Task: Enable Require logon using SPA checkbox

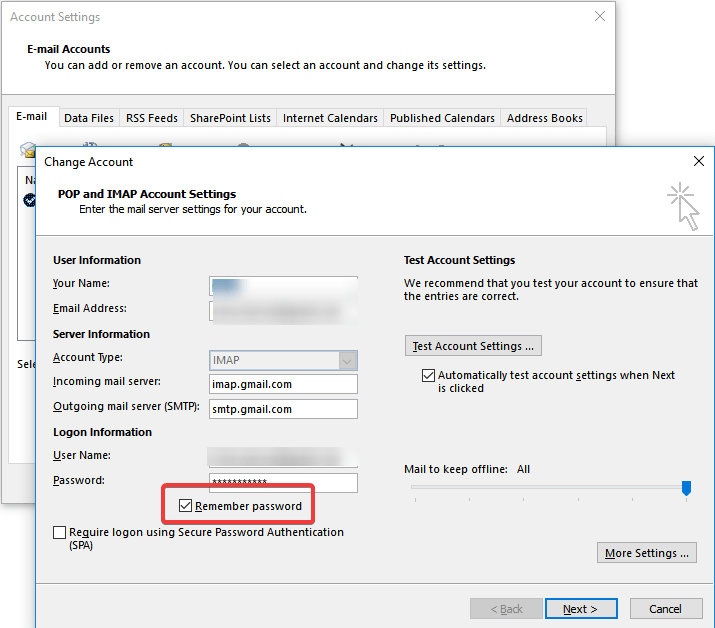Action: (59, 532)
